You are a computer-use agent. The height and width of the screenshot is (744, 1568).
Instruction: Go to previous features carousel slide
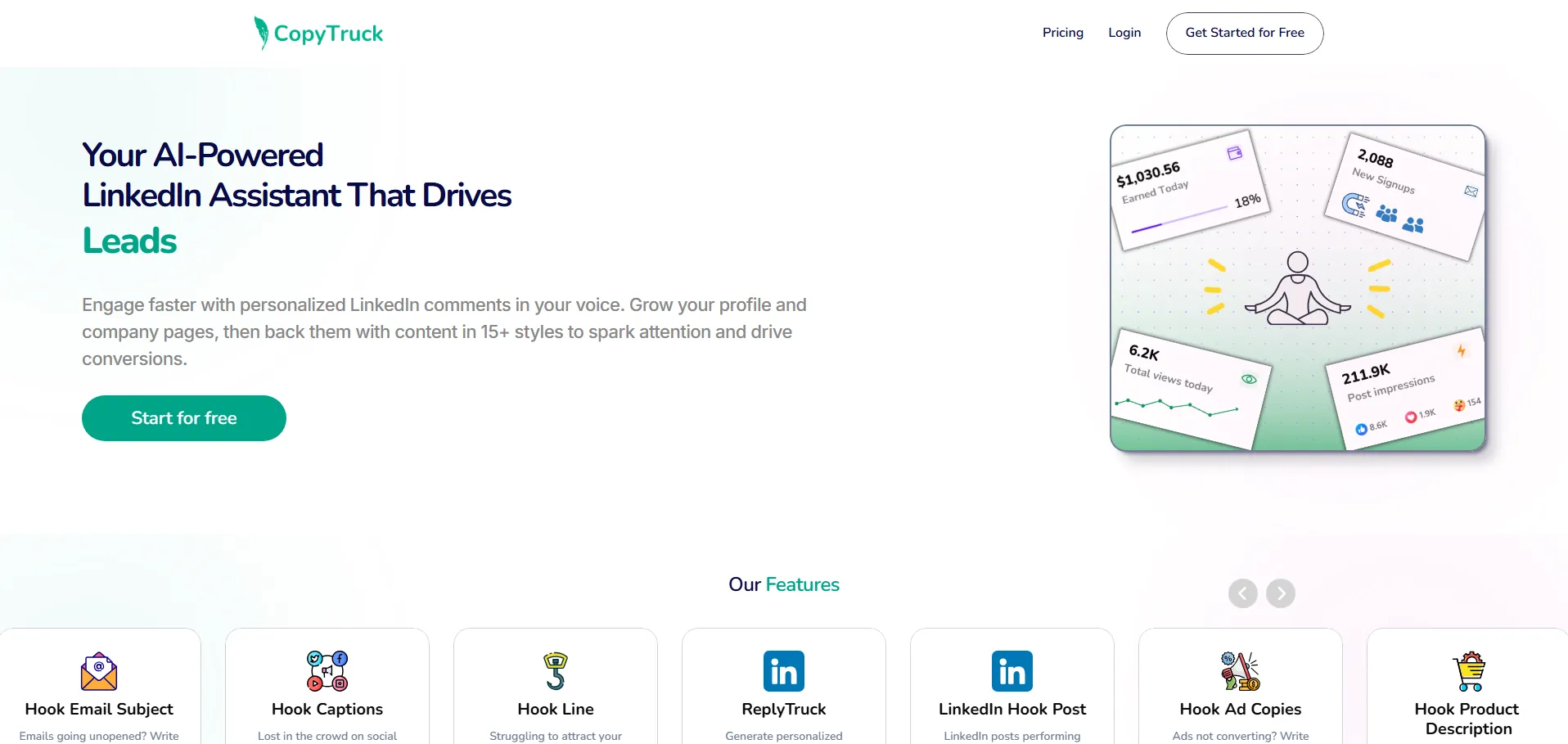[1242, 593]
